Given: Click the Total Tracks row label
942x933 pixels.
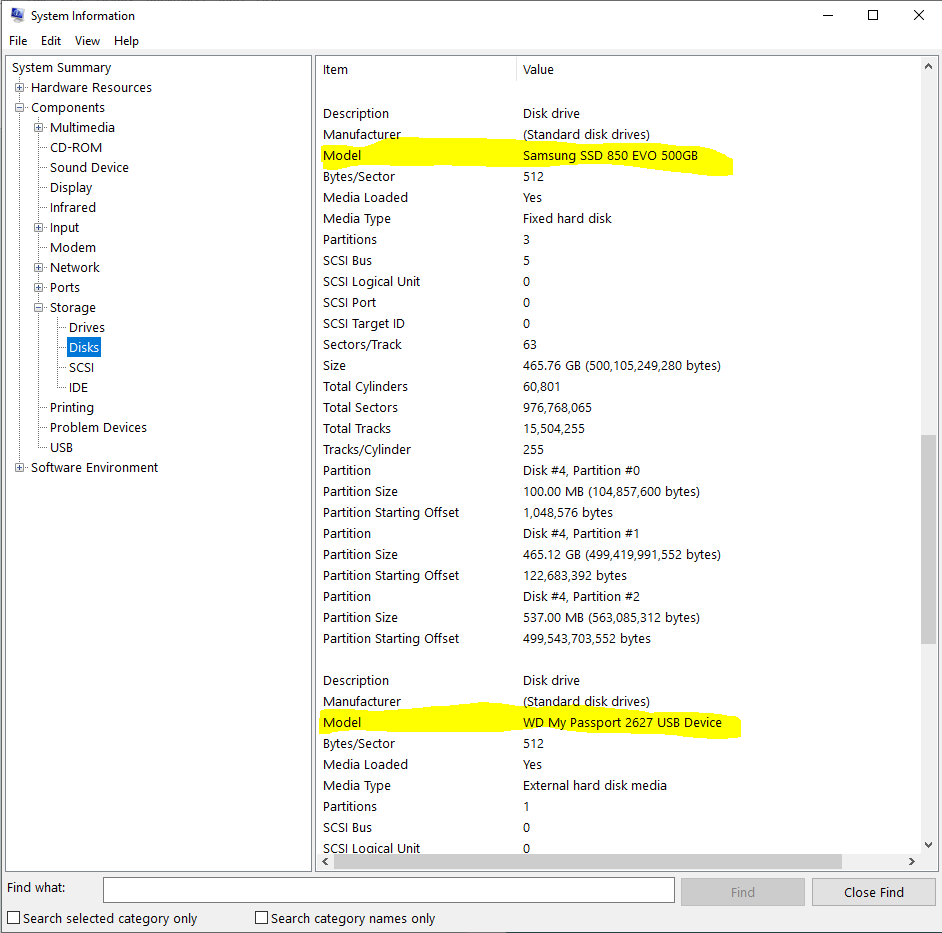Looking at the screenshot, I should coord(356,429).
